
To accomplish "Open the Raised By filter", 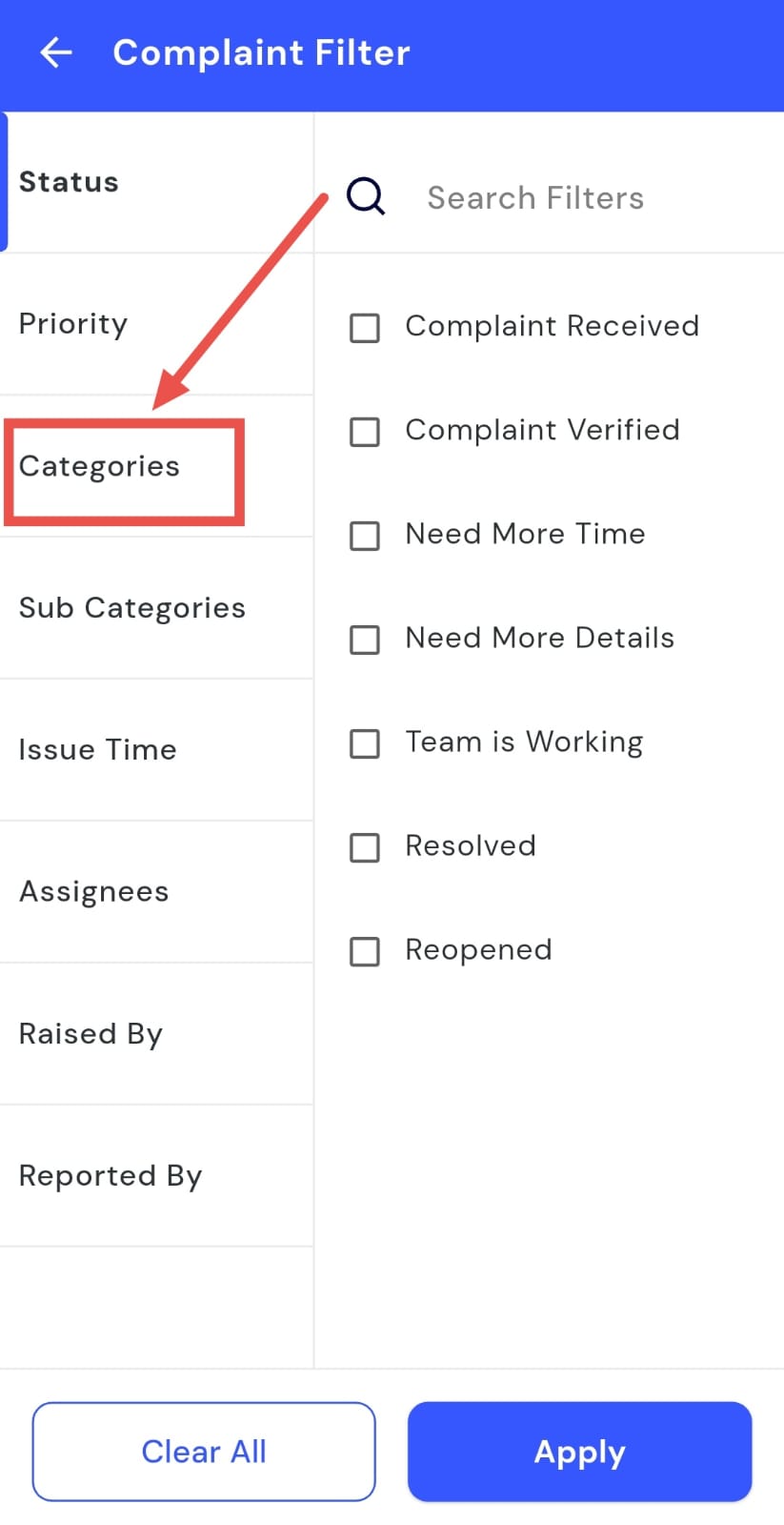I will [90, 1034].
